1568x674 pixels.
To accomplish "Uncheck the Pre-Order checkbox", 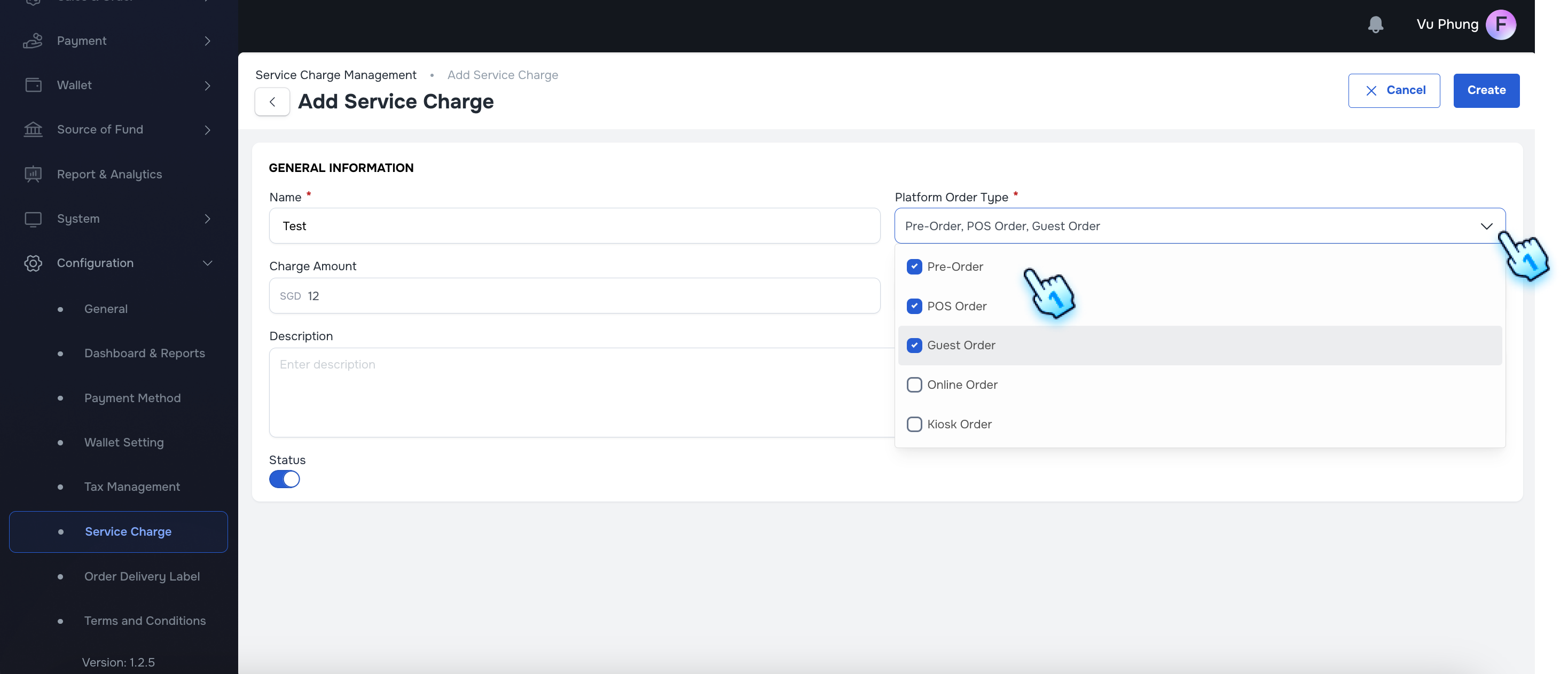I will 914,267.
